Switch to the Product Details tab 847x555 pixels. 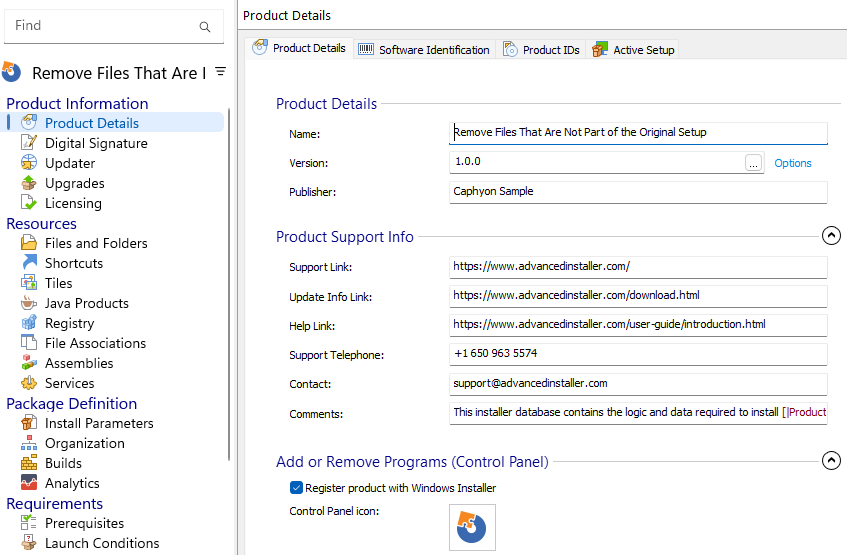(x=299, y=48)
